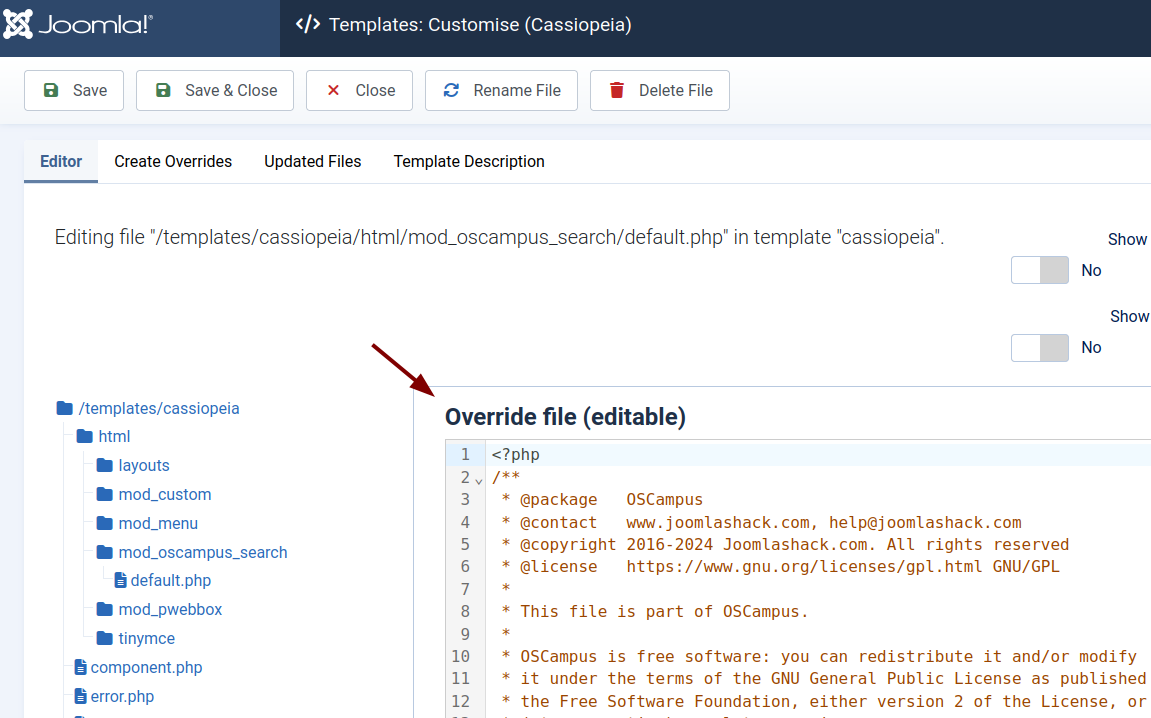Open the layouts folder
The height and width of the screenshot is (718, 1151).
point(144,465)
